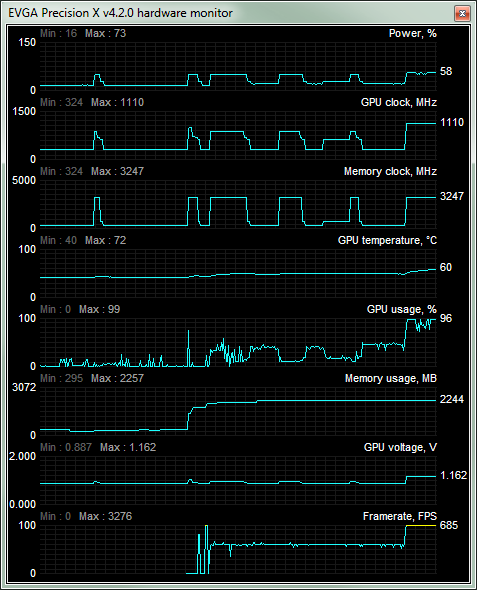Click the 5000 axis label of Memory clock
Image resolution: width=477 pixels, height=590 pixels.
[x=24, y=181]
